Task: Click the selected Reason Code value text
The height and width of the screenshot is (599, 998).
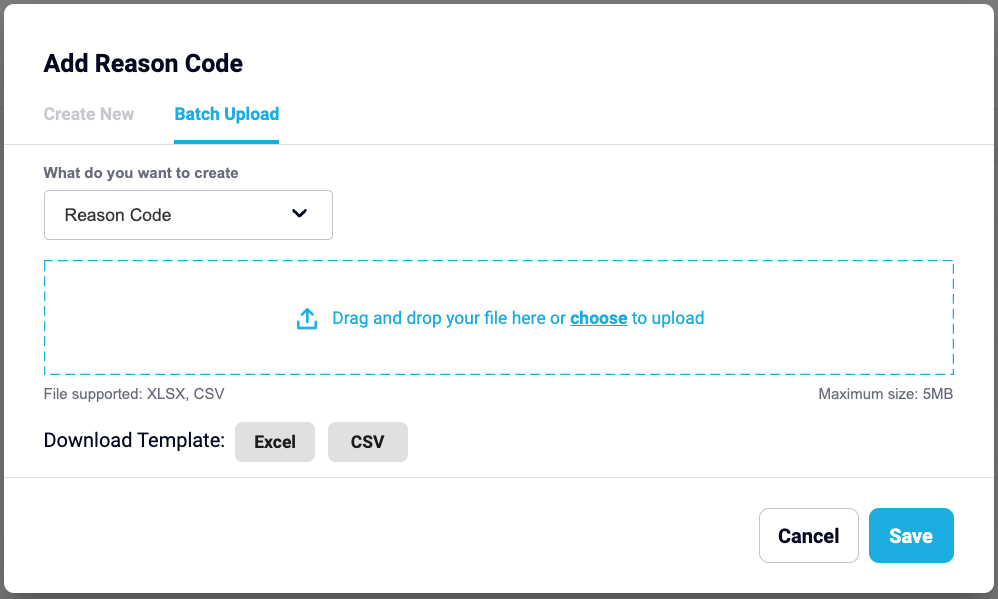Action: pyautogui.click(x=118, y=215)
